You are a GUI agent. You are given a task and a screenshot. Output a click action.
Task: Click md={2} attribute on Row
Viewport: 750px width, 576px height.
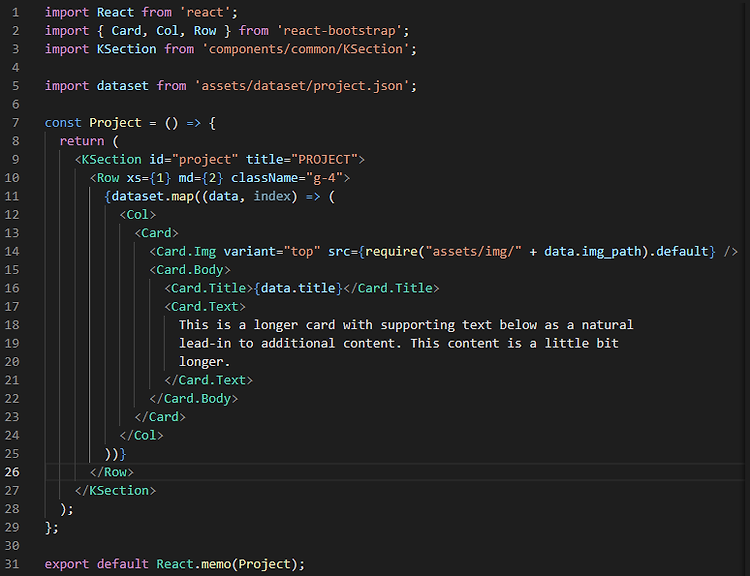201,178
